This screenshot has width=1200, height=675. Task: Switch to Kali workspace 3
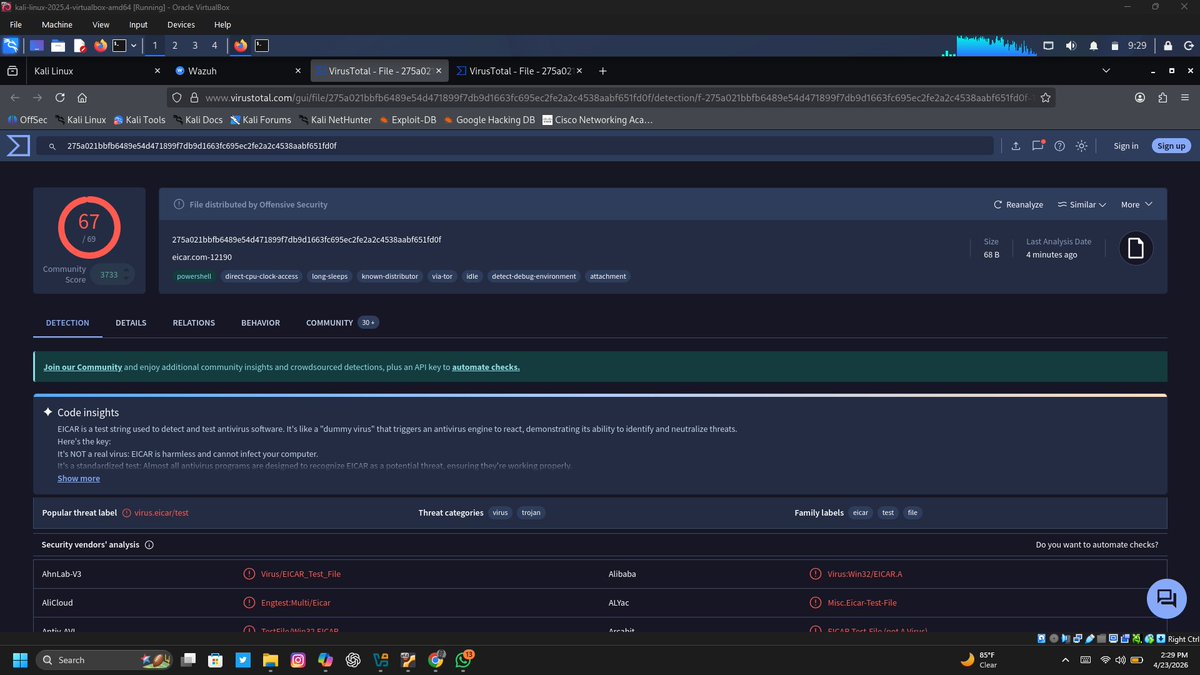pyautogui.click(x=194, y=45)
